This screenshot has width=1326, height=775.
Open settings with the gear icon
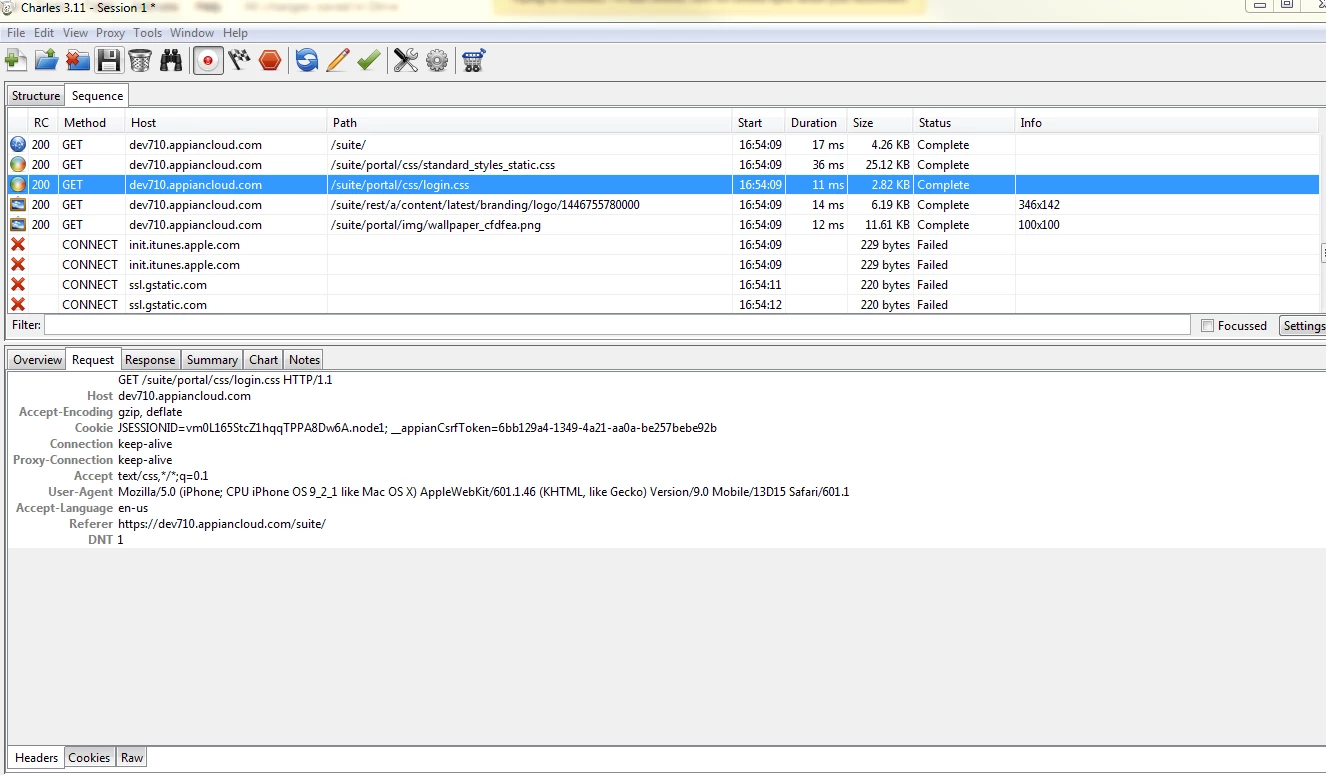pos(437,60)
